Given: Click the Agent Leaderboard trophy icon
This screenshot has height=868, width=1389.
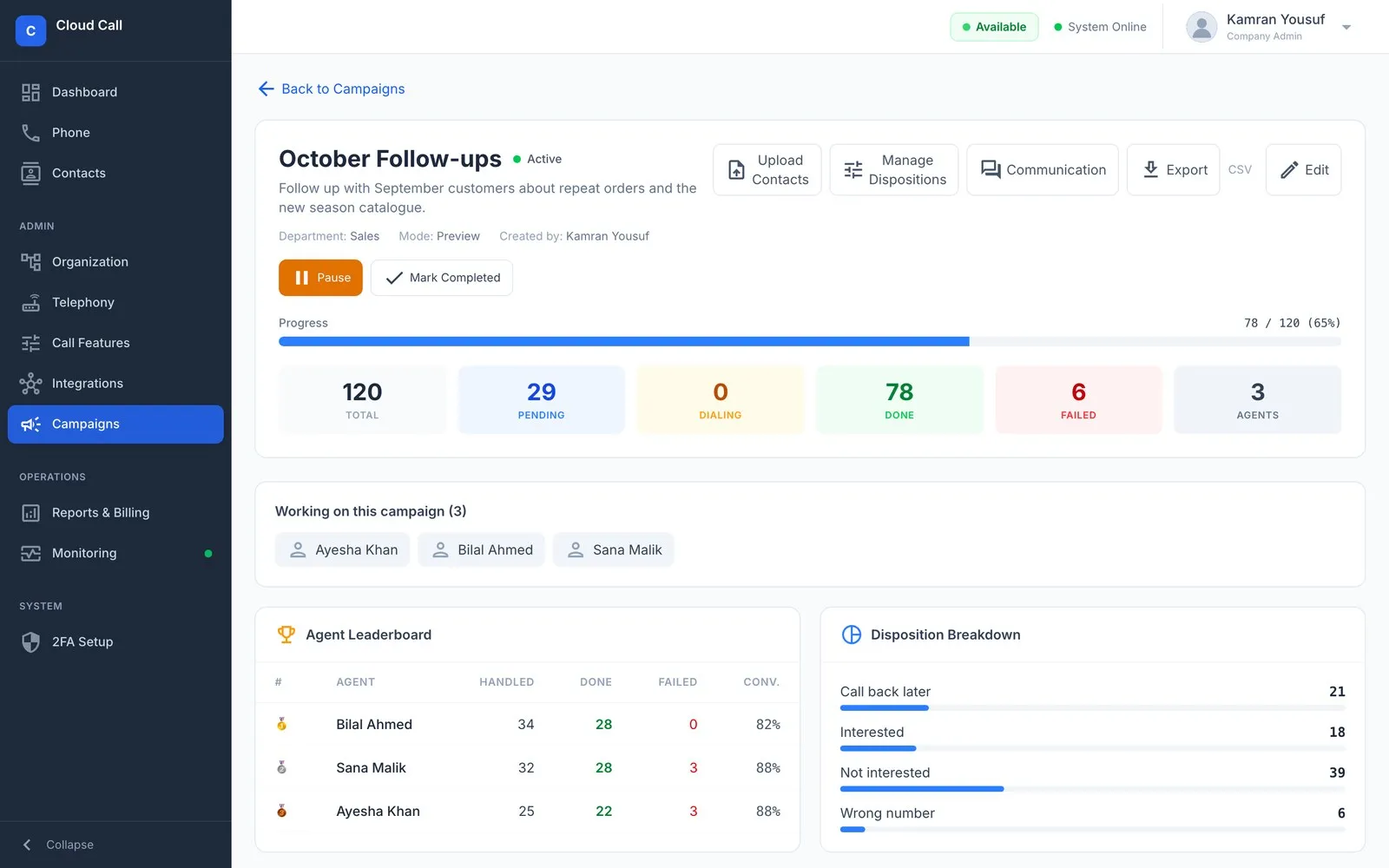Looking at the screenshot, I should (x=286, y=635).
